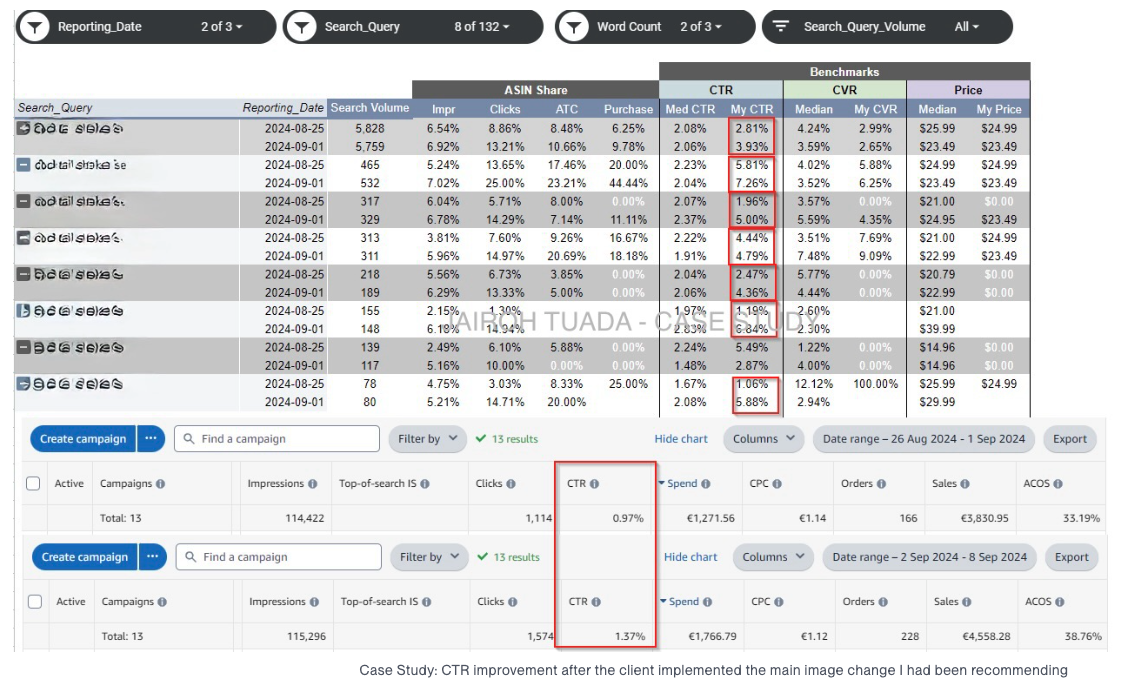
Task: Click CTR info icon above the 1.37% value
Action: (x=596, y=602)
